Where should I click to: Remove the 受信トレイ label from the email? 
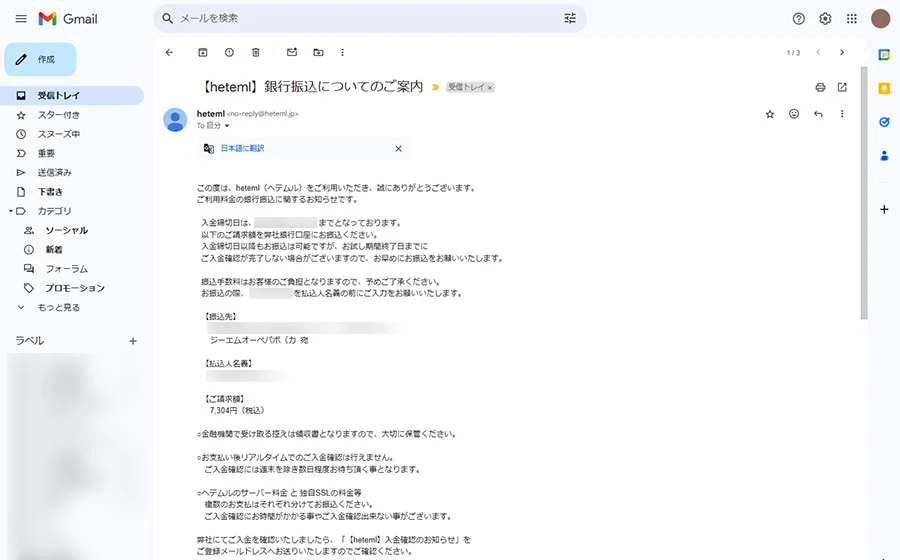(x=490, y=88)
